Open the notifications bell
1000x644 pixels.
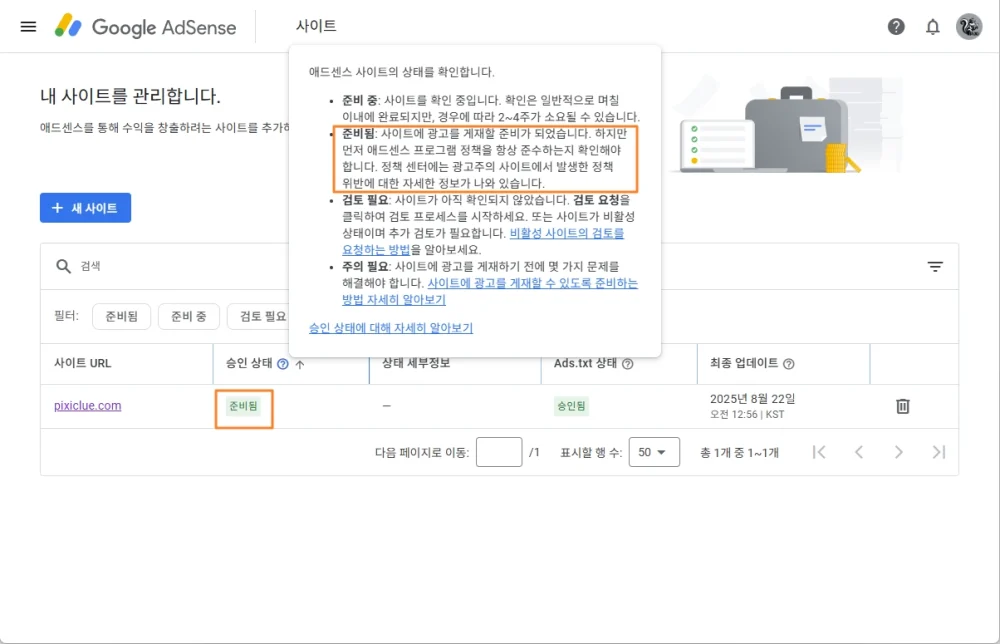[x=932, y=27]
